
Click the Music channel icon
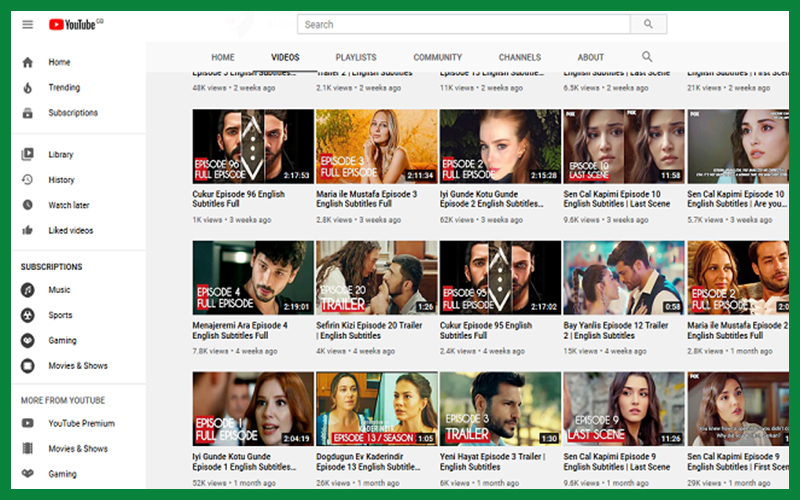tap(28, 290)
